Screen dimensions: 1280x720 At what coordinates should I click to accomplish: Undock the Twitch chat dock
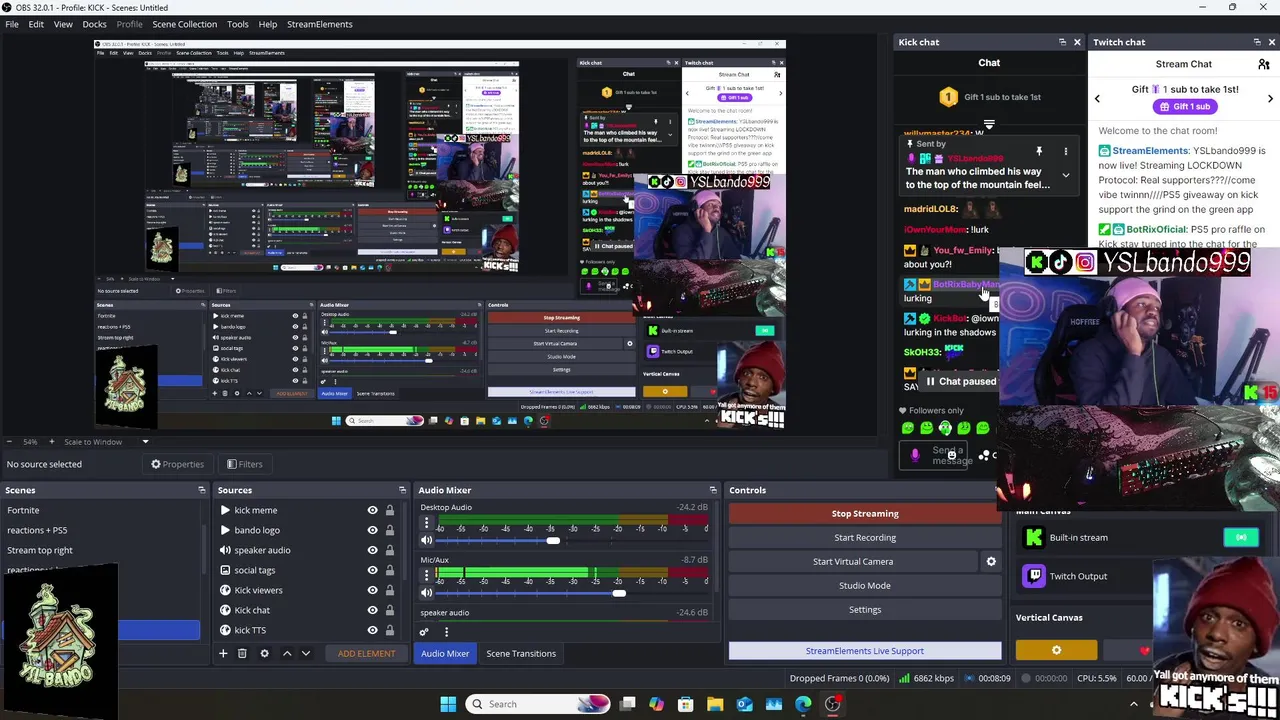(x=1257, y=42)
